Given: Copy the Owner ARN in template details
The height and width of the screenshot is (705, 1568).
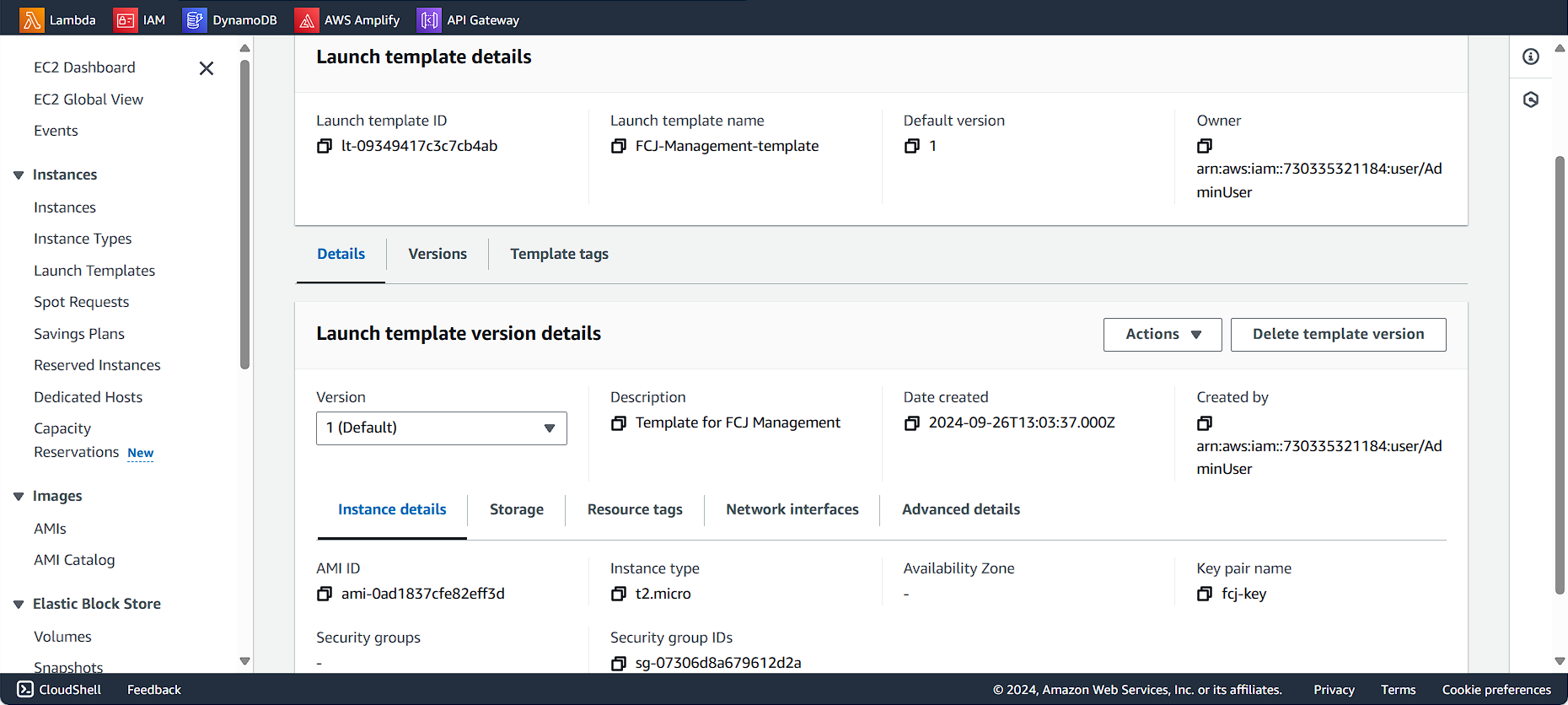Looking at the screenshot, I should point(1205,146).
